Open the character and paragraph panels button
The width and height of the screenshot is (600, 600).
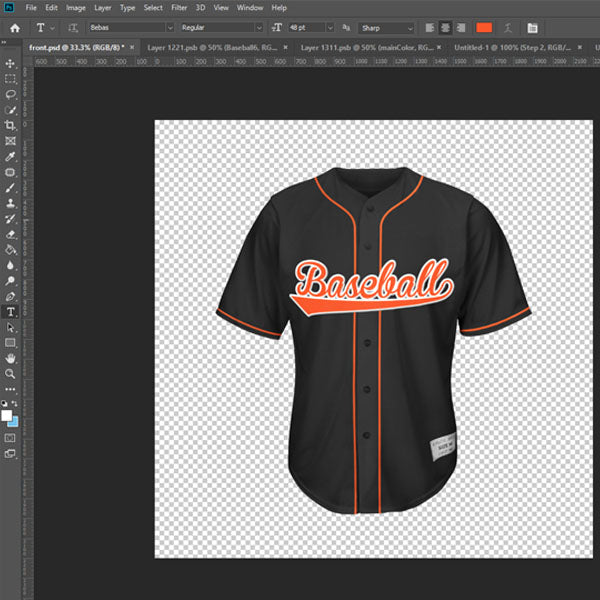tap(532, 28)
